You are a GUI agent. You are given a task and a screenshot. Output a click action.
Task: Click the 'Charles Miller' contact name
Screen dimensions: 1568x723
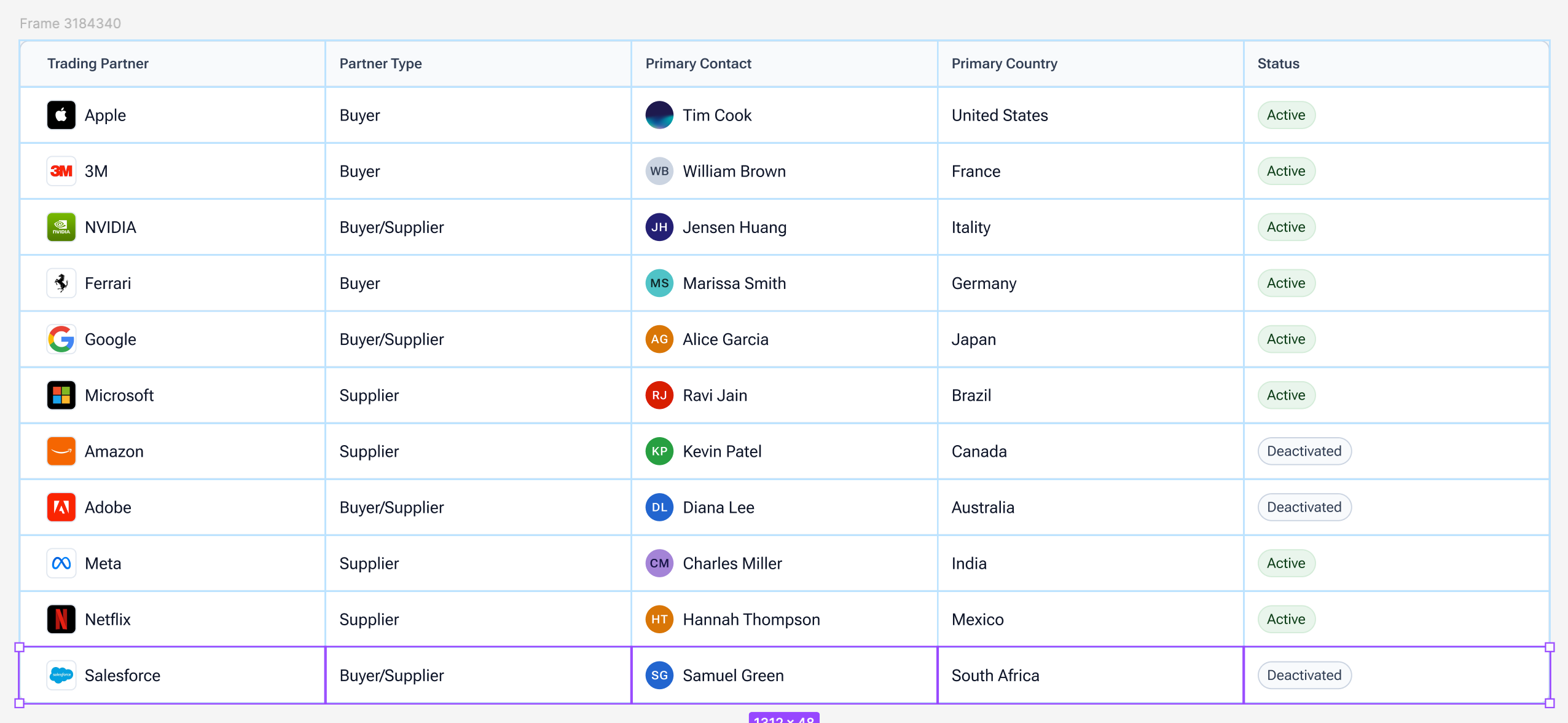pyautogui.click(x=732, y=563)
